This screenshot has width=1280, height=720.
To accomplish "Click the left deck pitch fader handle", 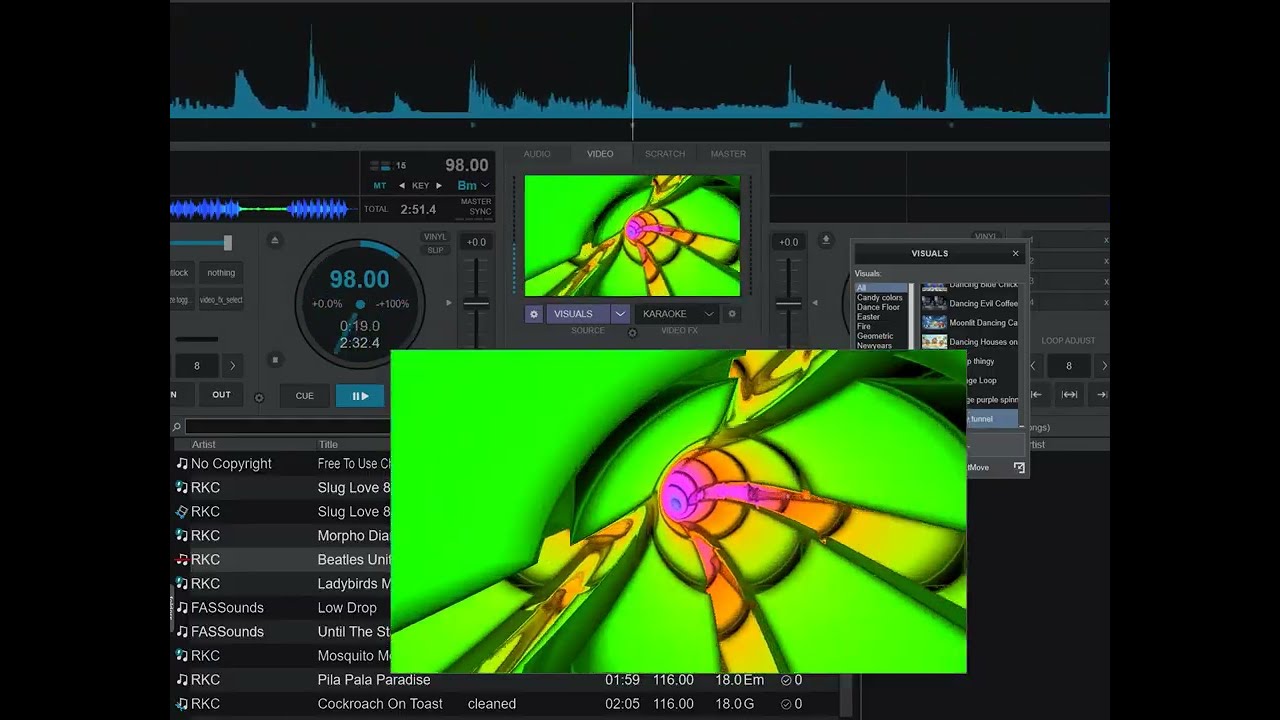I will click(x=476, y=303).
